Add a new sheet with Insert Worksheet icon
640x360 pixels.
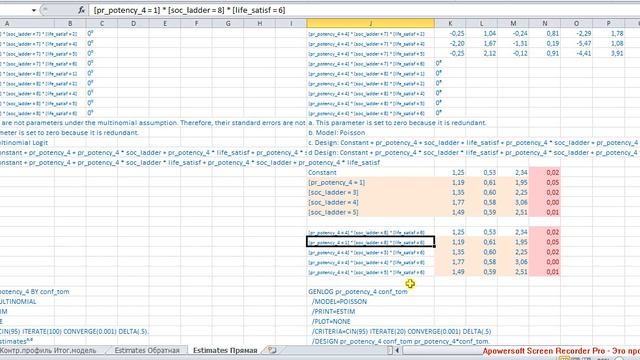[x=272, y=350]
